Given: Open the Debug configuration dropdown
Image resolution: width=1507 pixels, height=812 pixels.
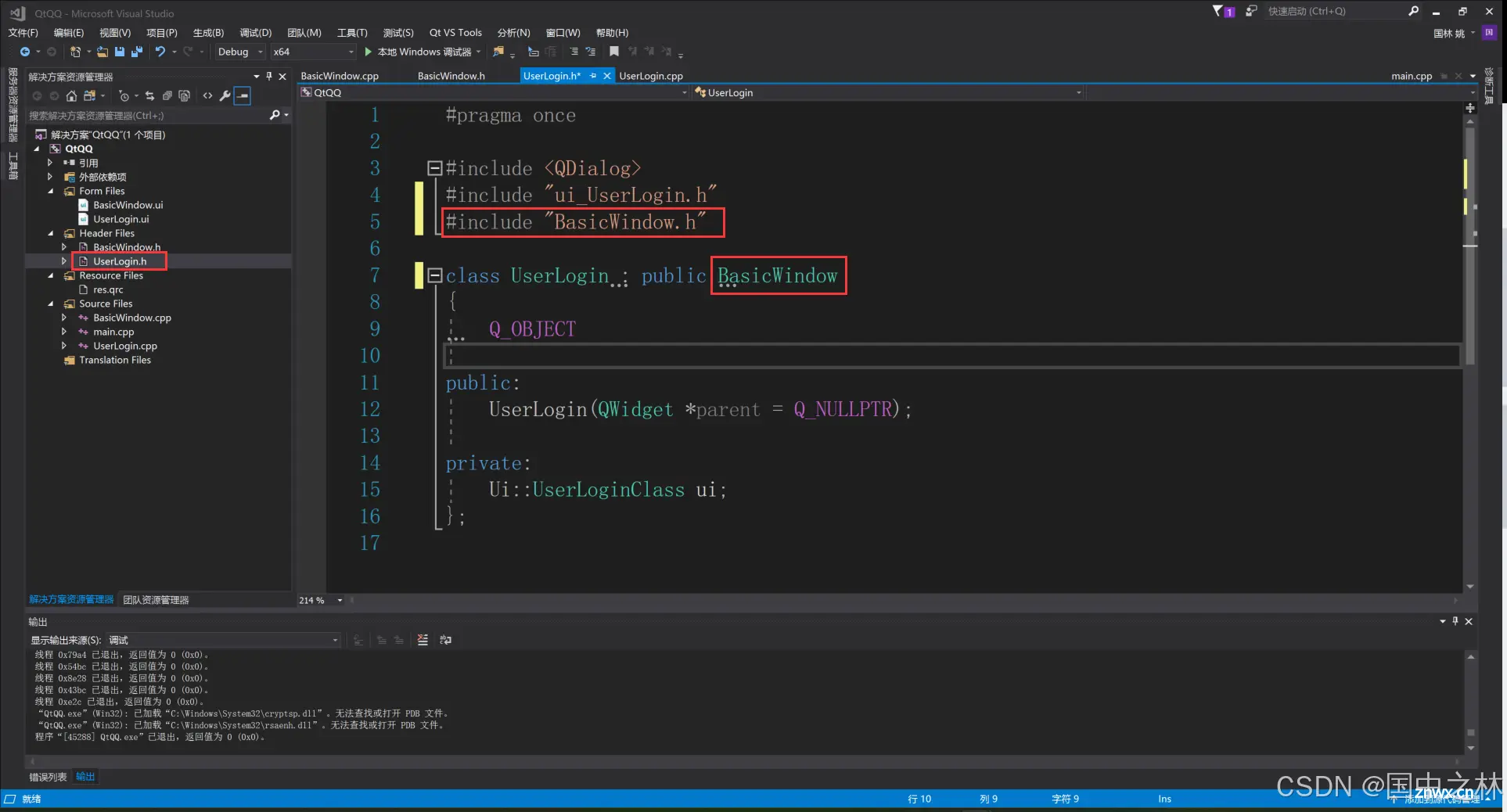Looking at the screenshot, I should 240,52.
